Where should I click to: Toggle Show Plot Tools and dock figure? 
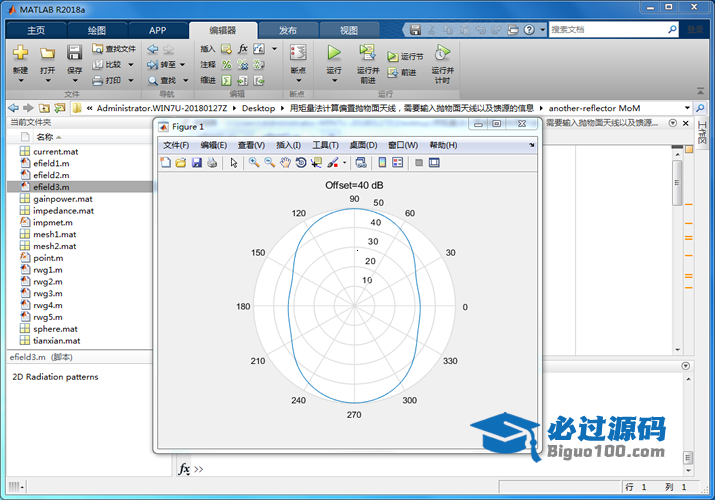point(434,162)
